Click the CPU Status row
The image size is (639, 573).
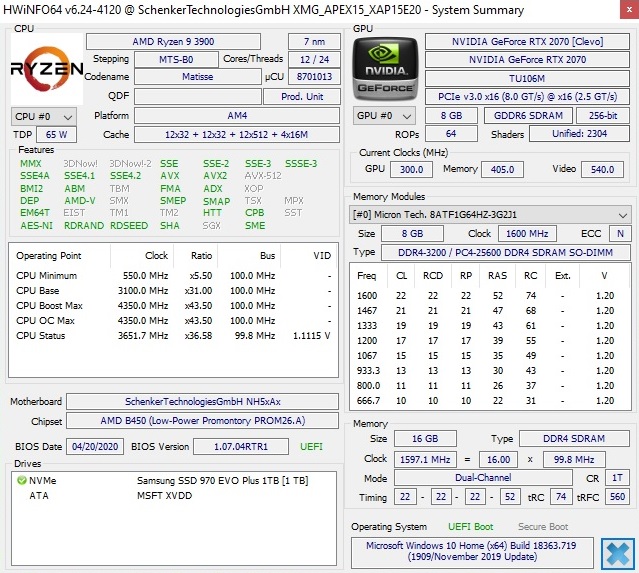[x=173, y=336]
